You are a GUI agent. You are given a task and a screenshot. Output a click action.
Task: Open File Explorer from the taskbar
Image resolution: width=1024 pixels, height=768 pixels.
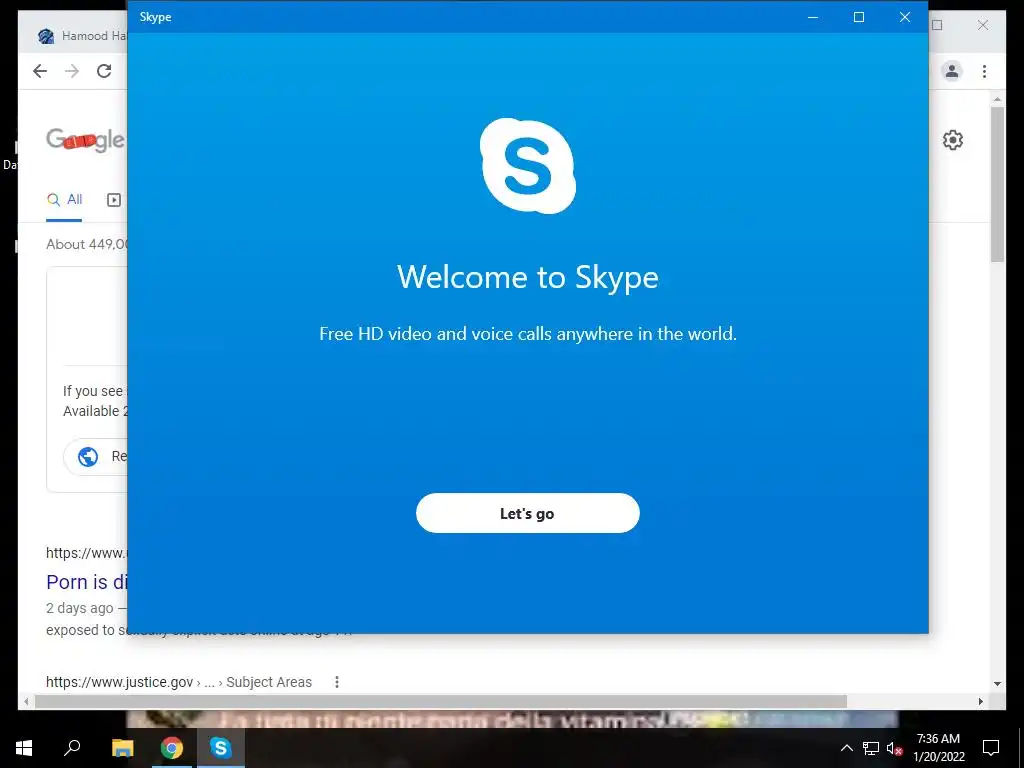coord(122,748)
